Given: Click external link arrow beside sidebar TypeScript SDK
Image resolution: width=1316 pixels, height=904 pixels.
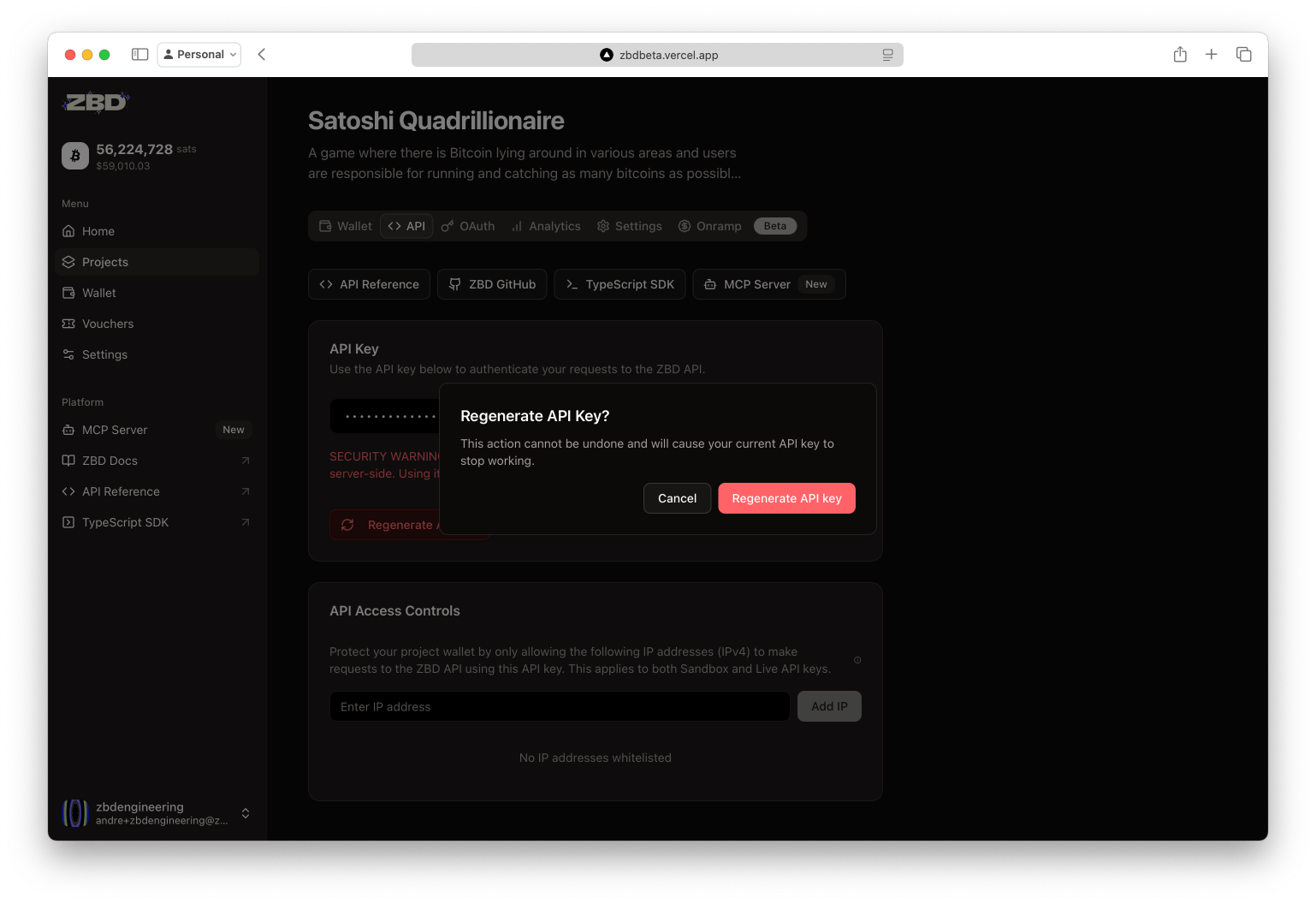Looking at the screenshot, I should pos(246,522).
